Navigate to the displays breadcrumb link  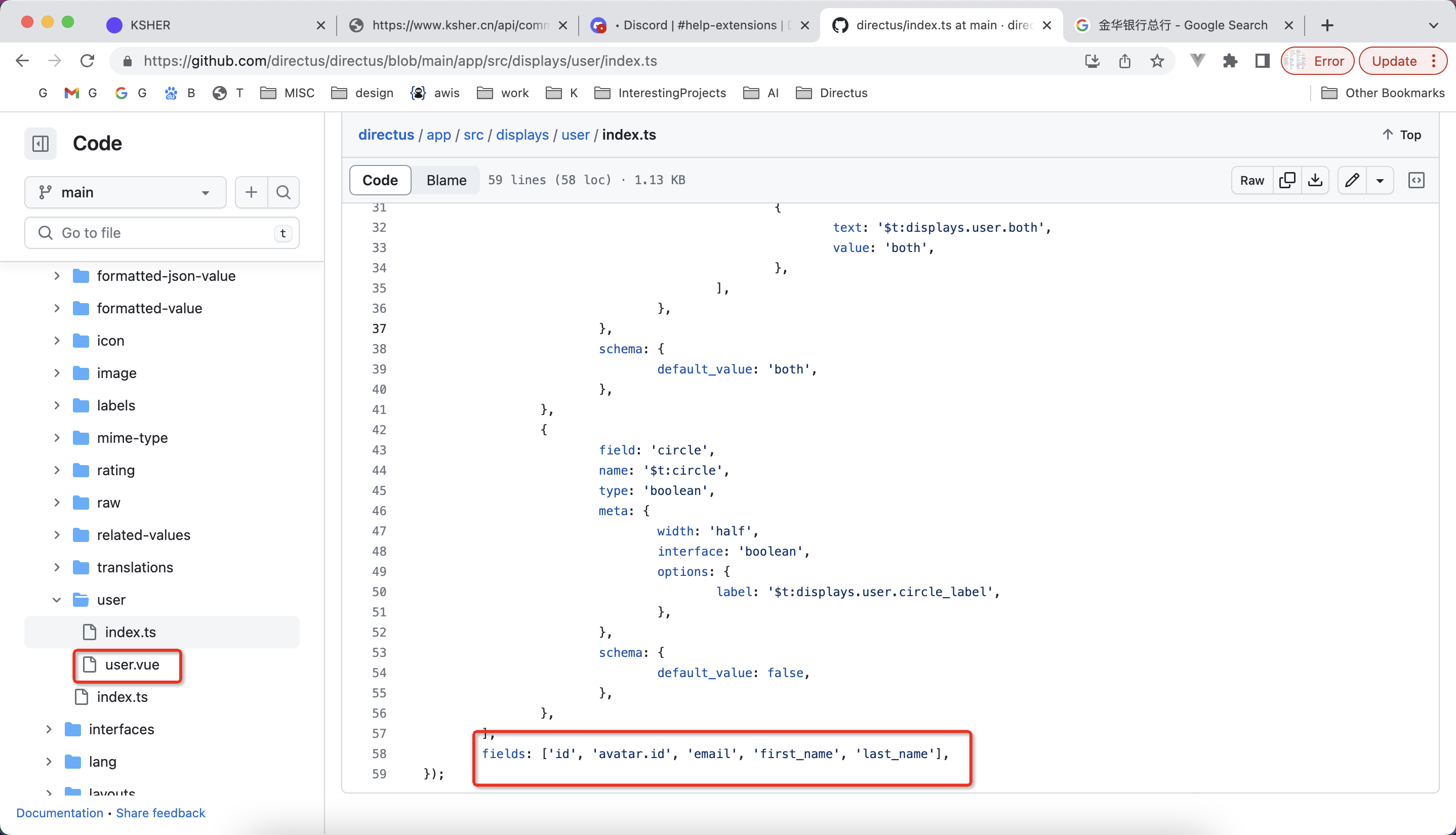point(521,135)
